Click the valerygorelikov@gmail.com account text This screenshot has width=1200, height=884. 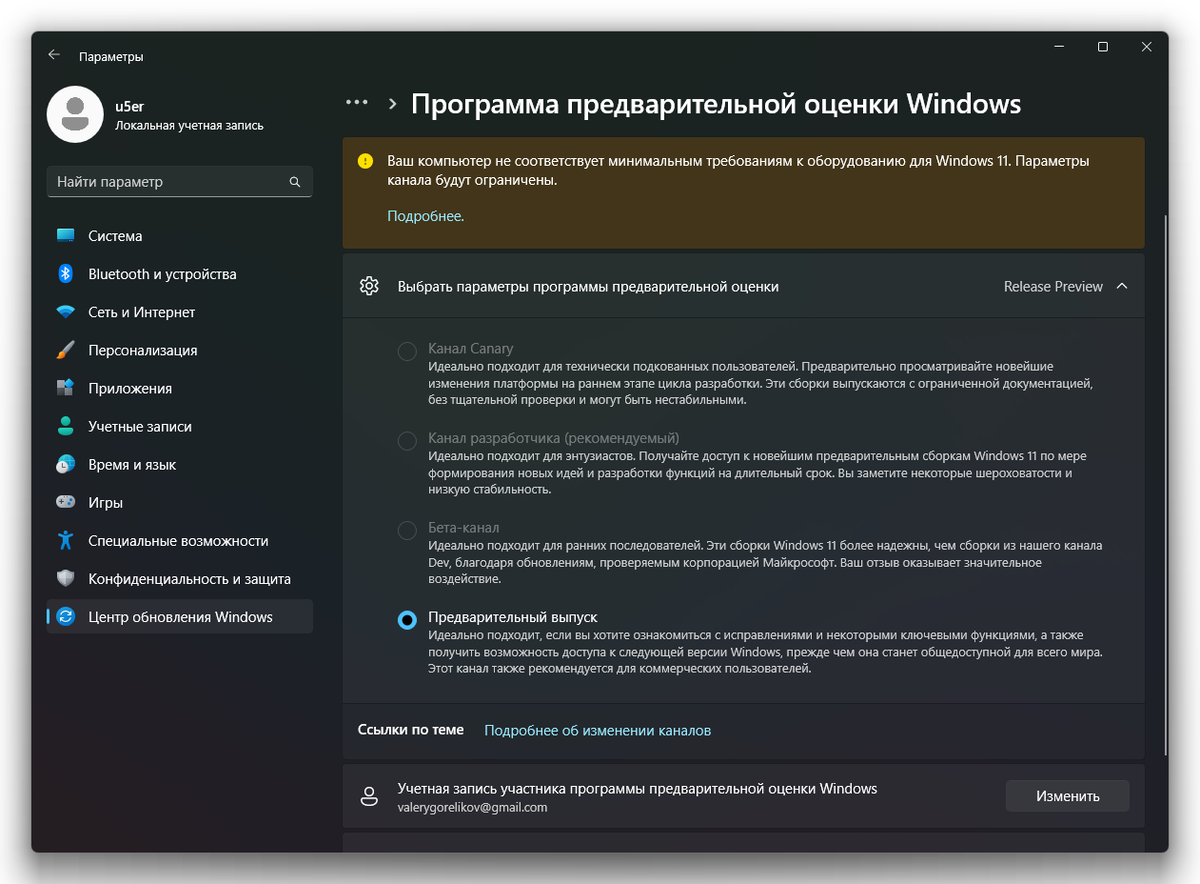click(472, 807)
